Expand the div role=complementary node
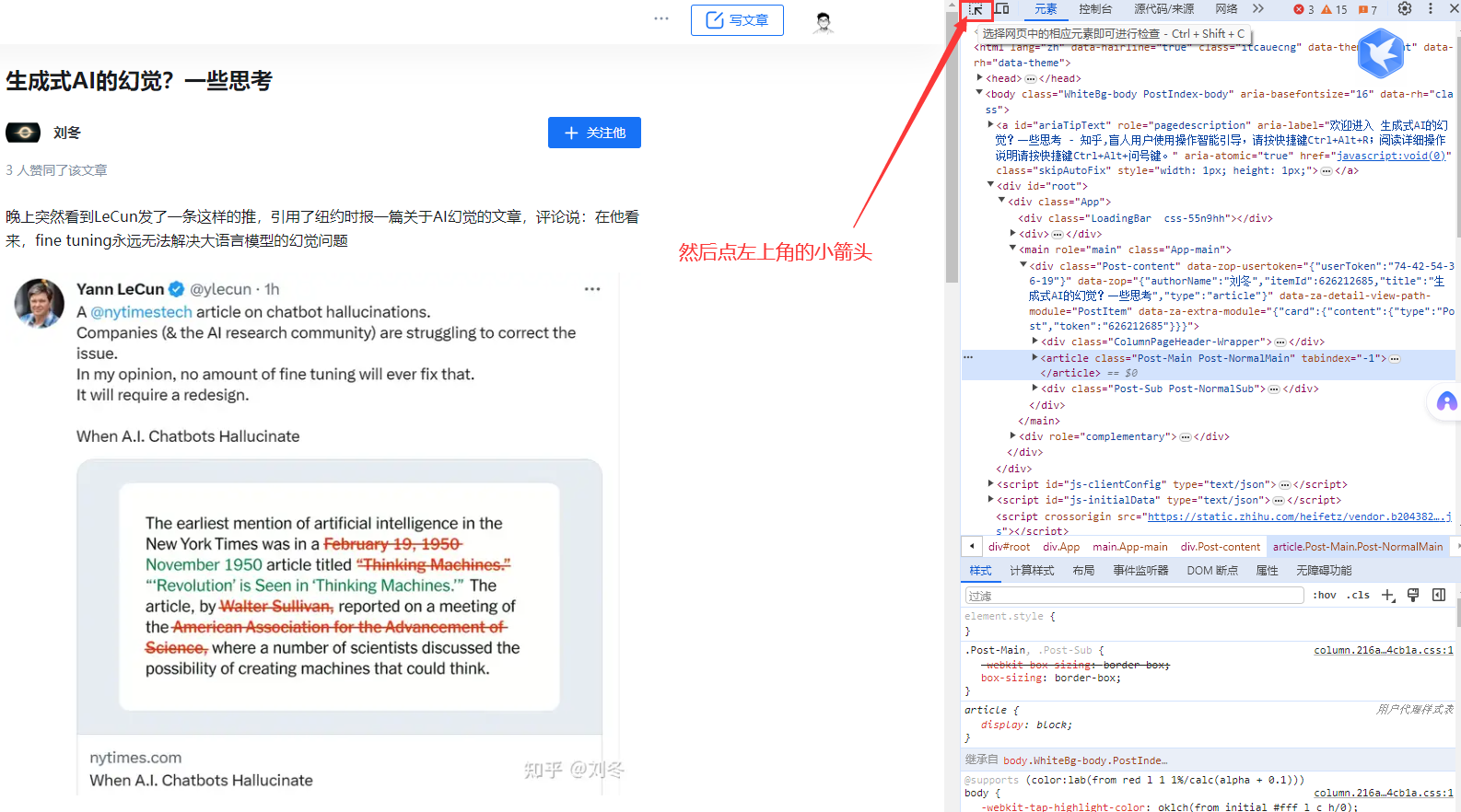Screen dimensions: 1461x812 pos(1013,435)
